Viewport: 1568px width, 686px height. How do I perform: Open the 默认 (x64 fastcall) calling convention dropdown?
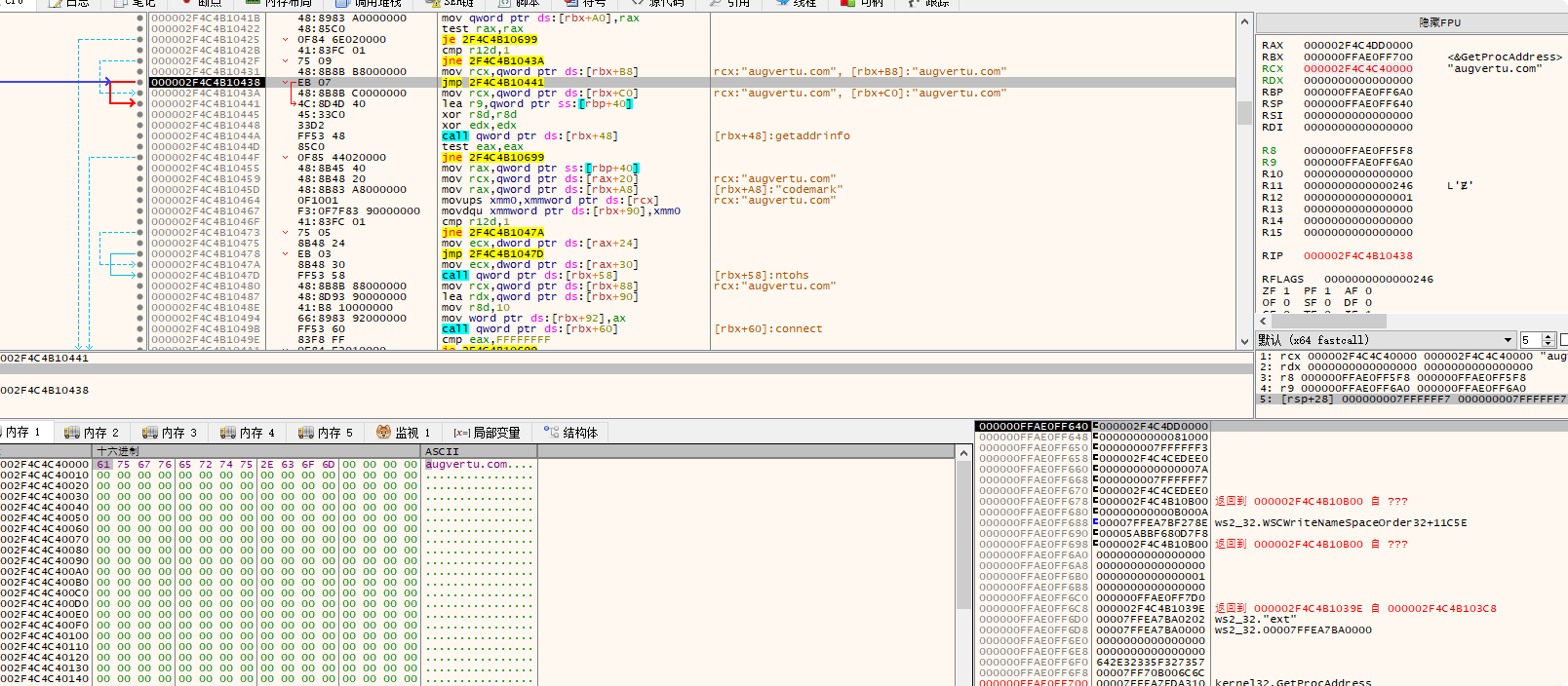[1508, 340]
